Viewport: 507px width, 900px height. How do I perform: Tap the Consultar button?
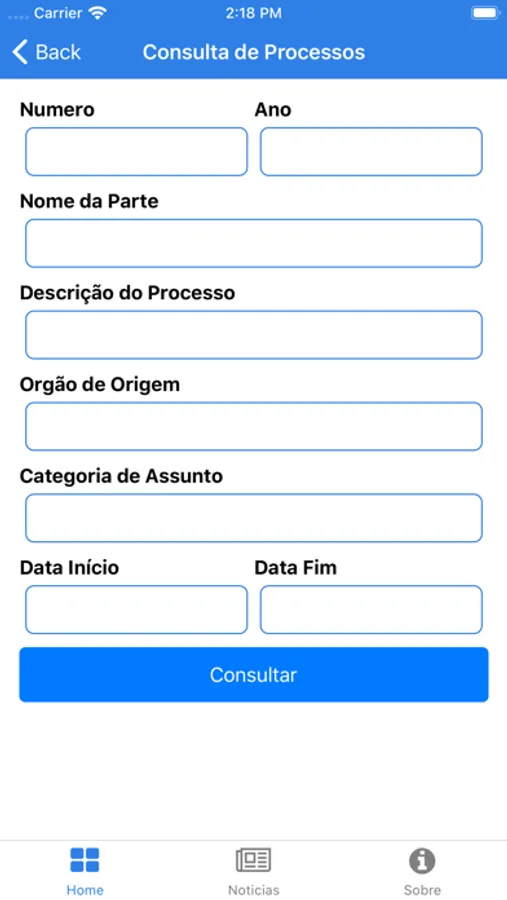pos(254,674)
